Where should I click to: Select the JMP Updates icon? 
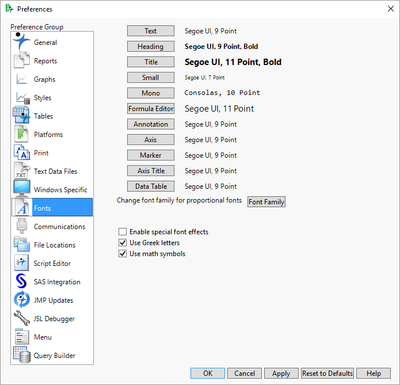tap(22, 300)
